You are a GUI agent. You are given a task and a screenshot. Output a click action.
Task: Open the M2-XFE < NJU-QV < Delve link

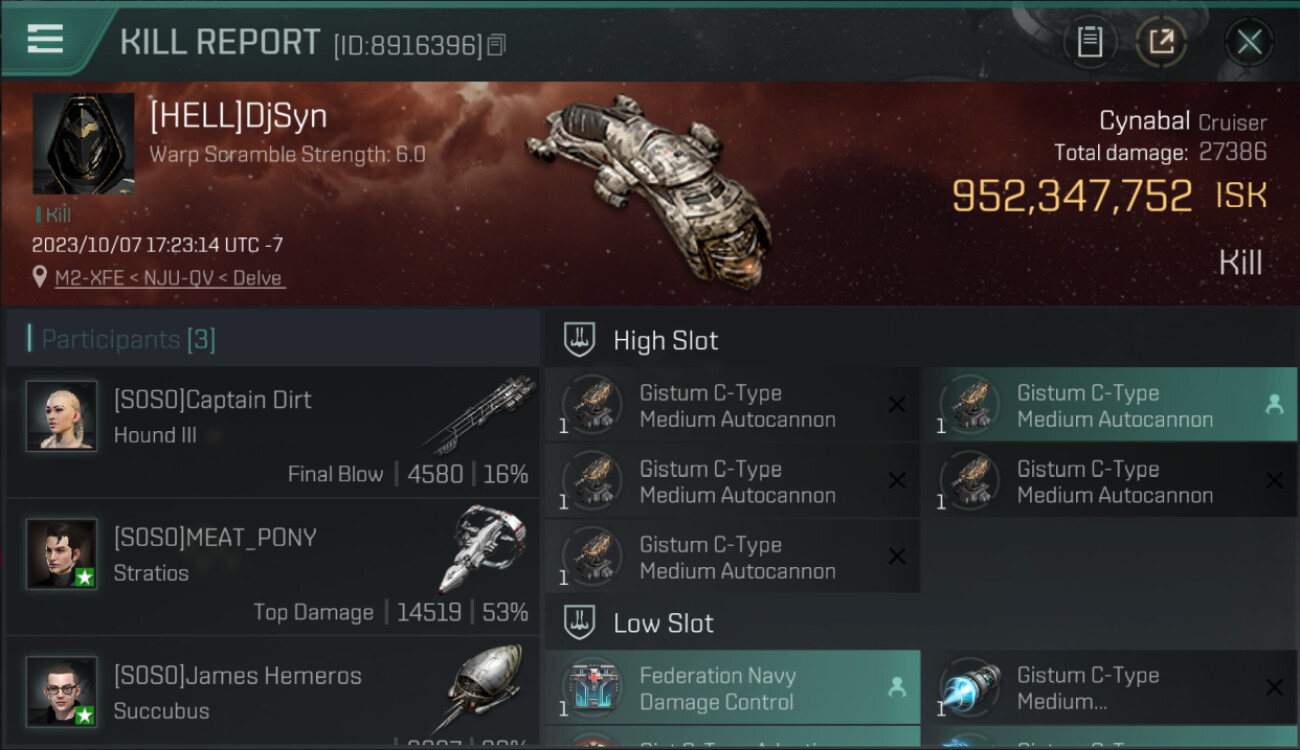pyautogui.click(x=170, y=278)
